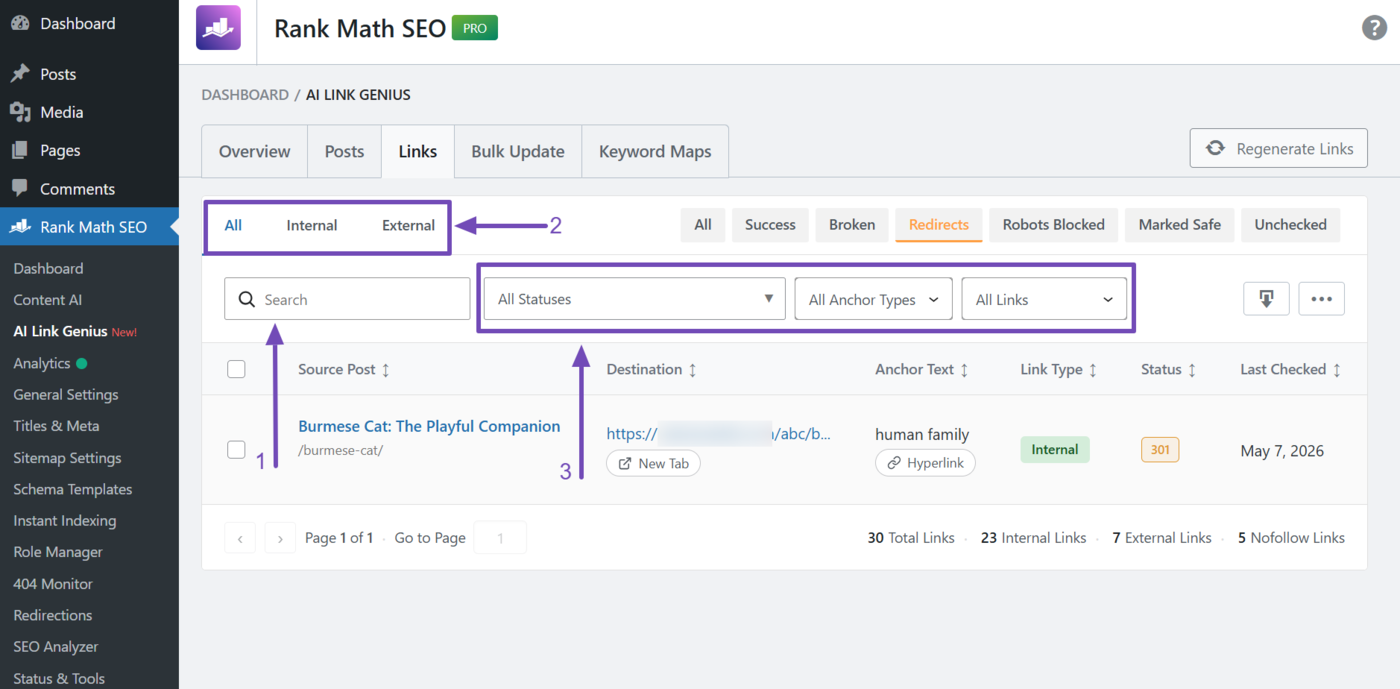Screen dimensions: 1400x689
Task: Click the Dashboard gauge icon in sidebar
Action: tap(20, 23)
